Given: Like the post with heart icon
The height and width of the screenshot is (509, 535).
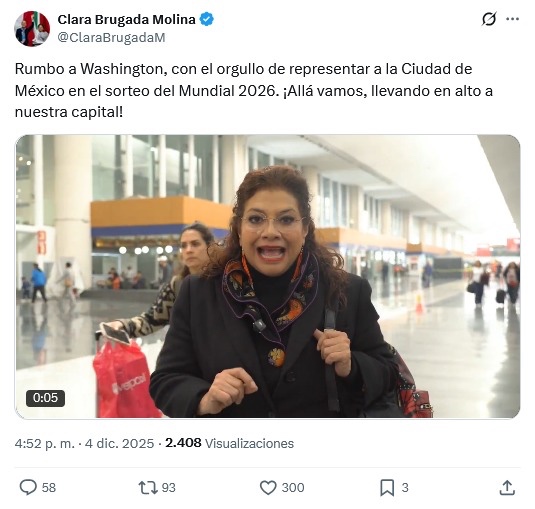Looking at the screenshot, I should (x=268, y=488).
